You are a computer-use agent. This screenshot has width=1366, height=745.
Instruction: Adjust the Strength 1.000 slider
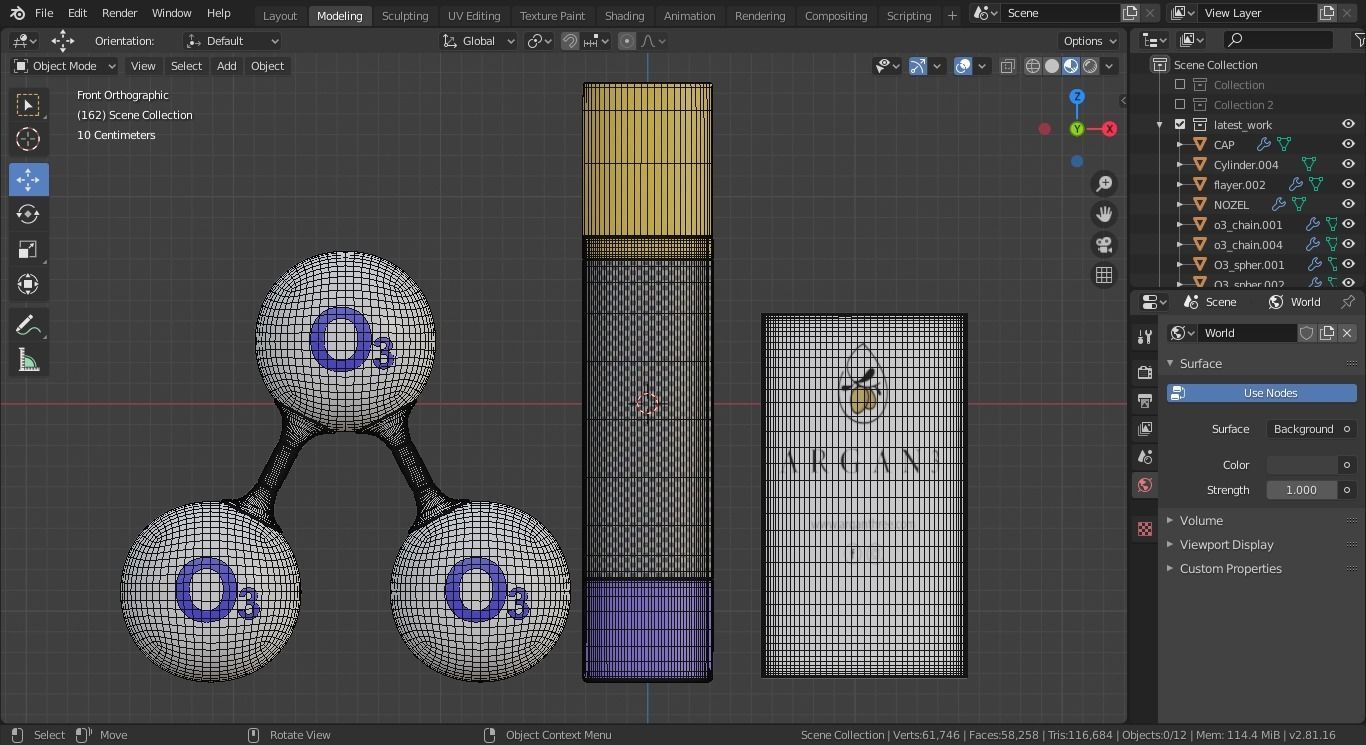(x=1303, y=490)
